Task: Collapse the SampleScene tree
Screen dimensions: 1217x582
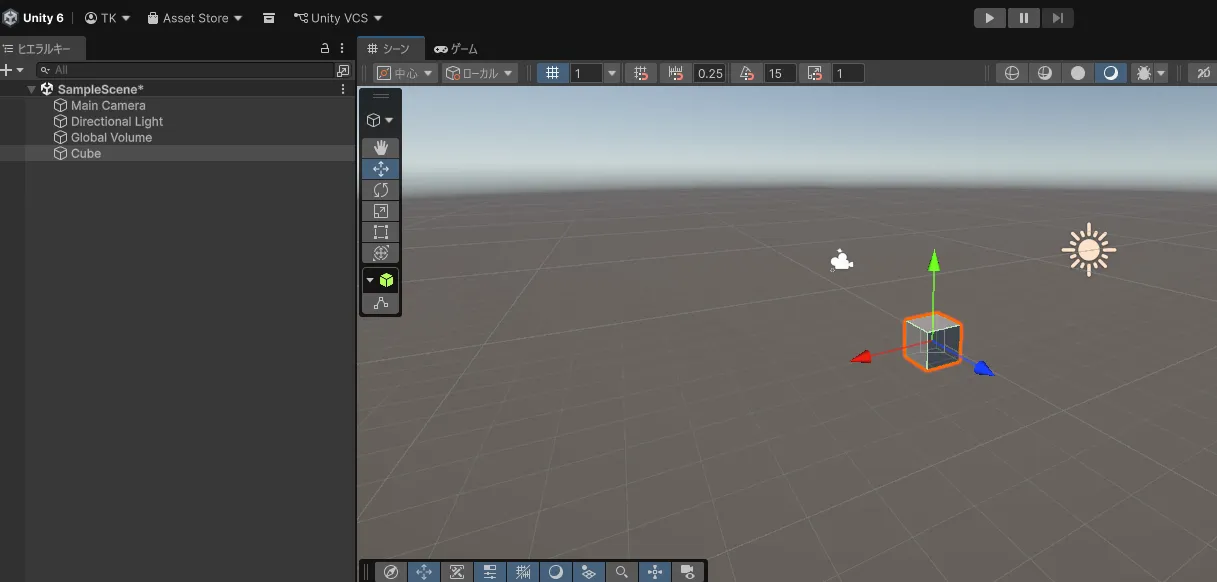Action: tap(32, 89)
